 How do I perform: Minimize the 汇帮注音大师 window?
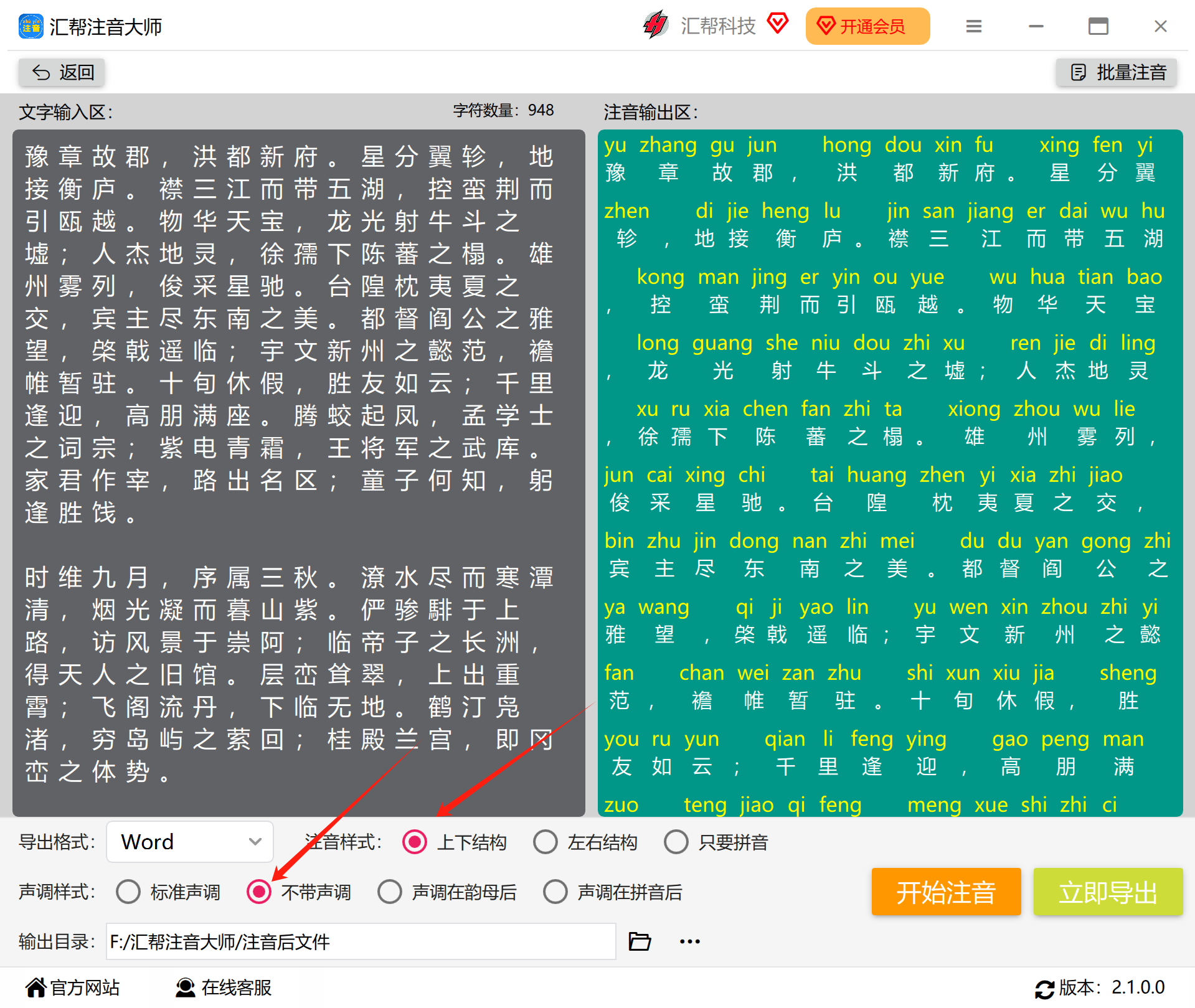[x=1036, y=26]
